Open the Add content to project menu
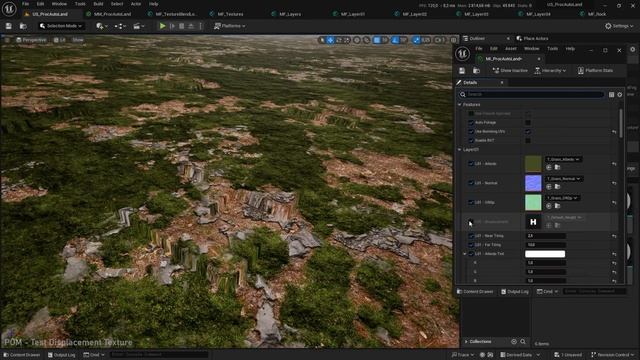 tap(101, 26)
